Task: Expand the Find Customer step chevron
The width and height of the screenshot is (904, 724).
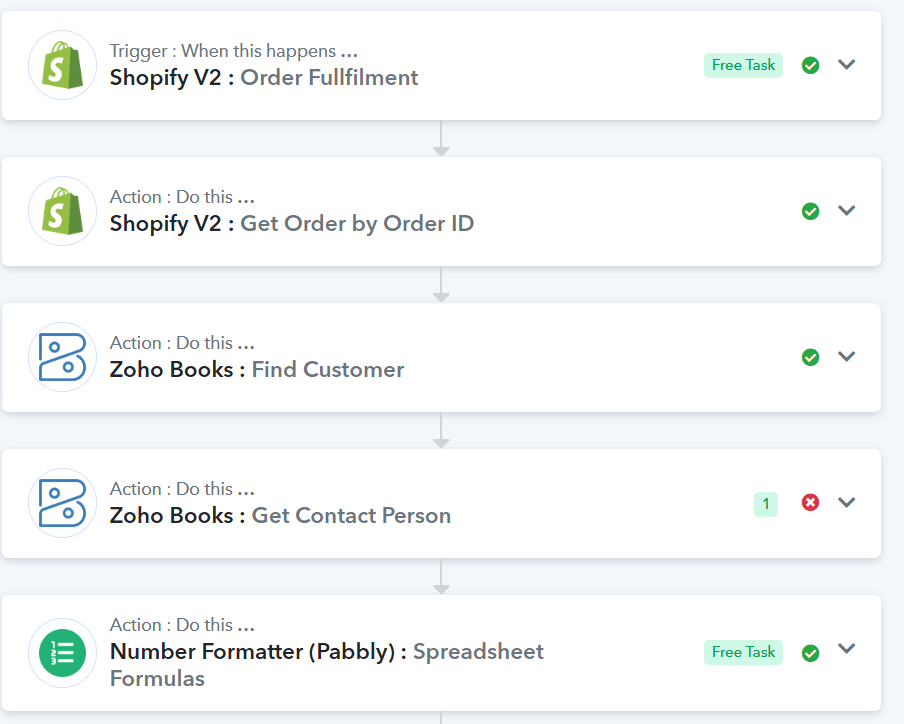Action: tap(846, 356)
